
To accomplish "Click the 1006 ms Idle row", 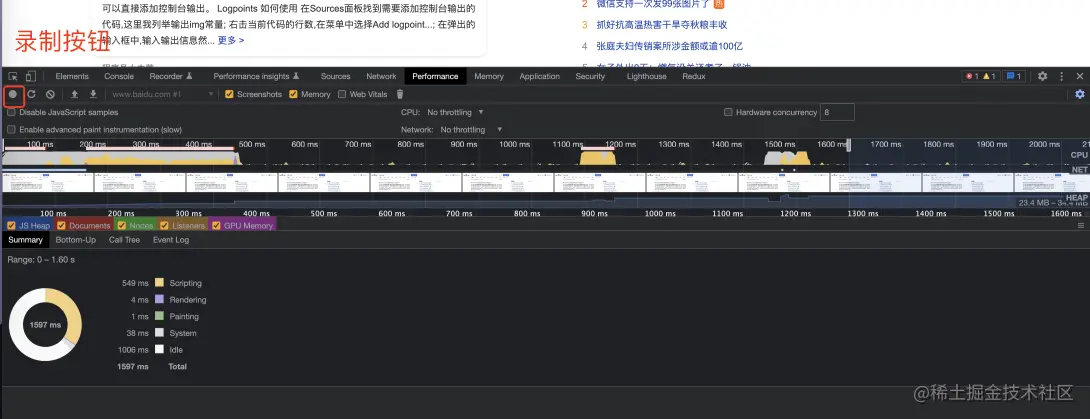I will point(150,350).
